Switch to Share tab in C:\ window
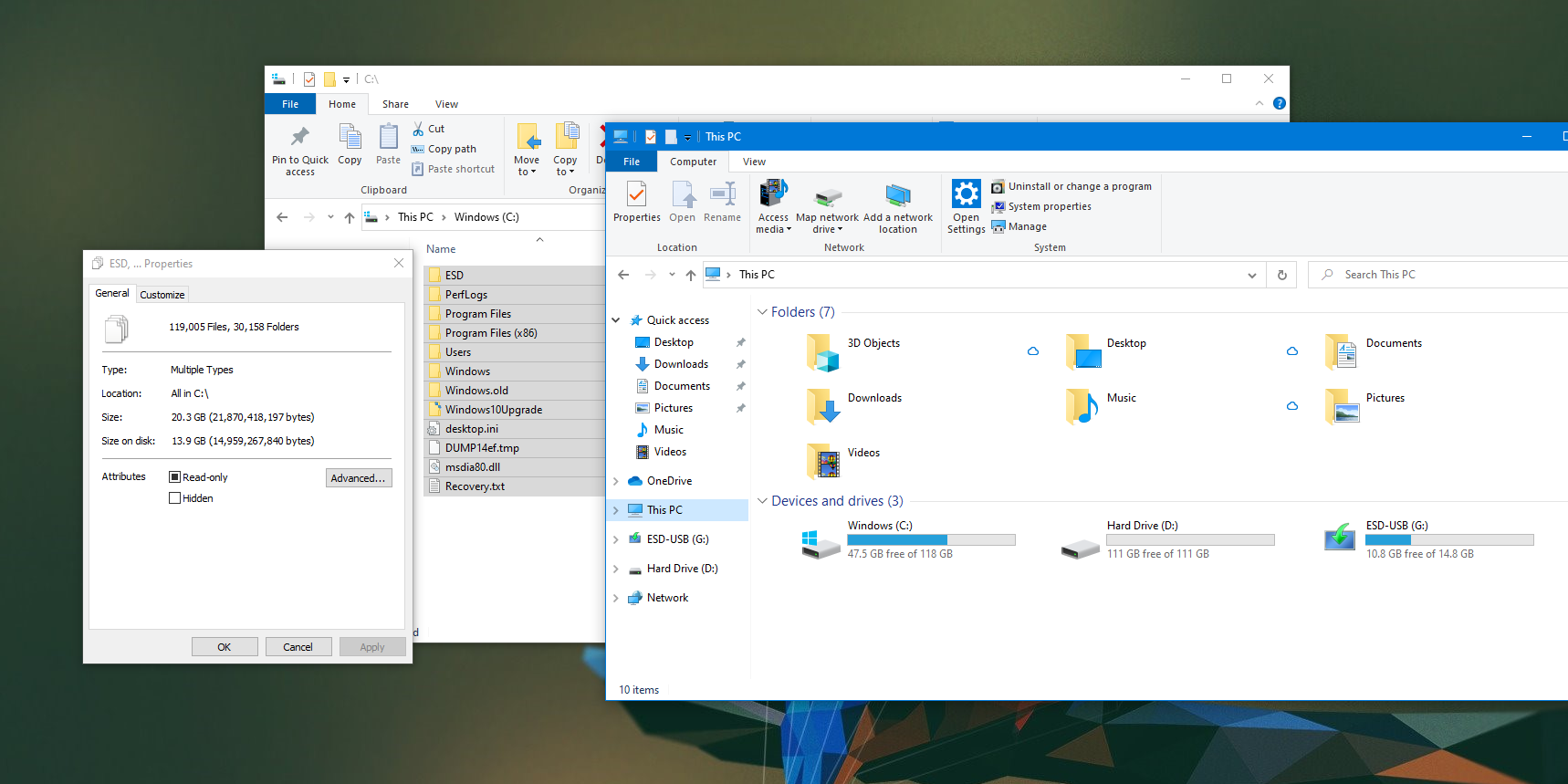Image resolution: width=1568 pixels, height=784 pixels. tap(395, 104)
